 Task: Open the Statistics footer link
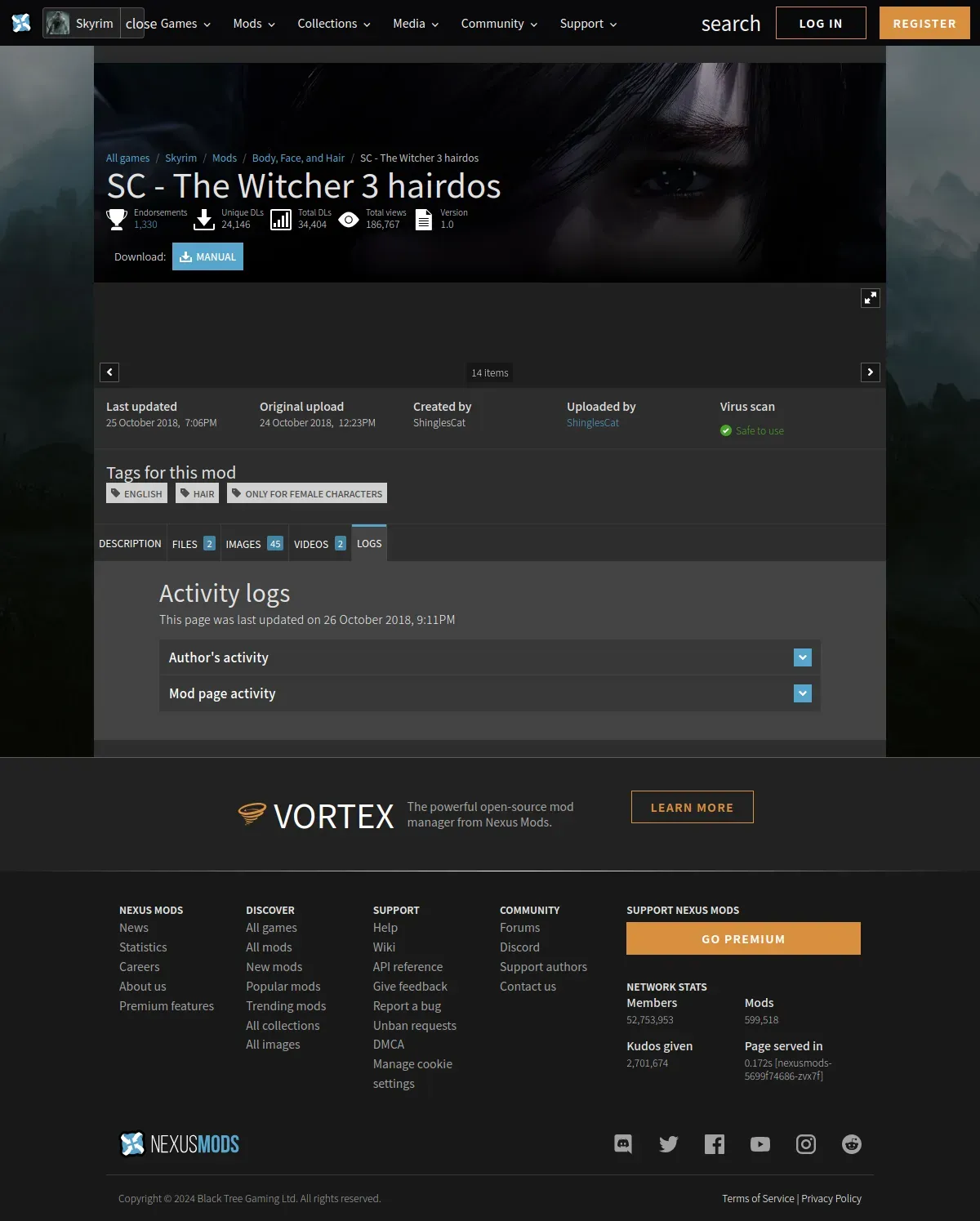[x=143, y=947]
